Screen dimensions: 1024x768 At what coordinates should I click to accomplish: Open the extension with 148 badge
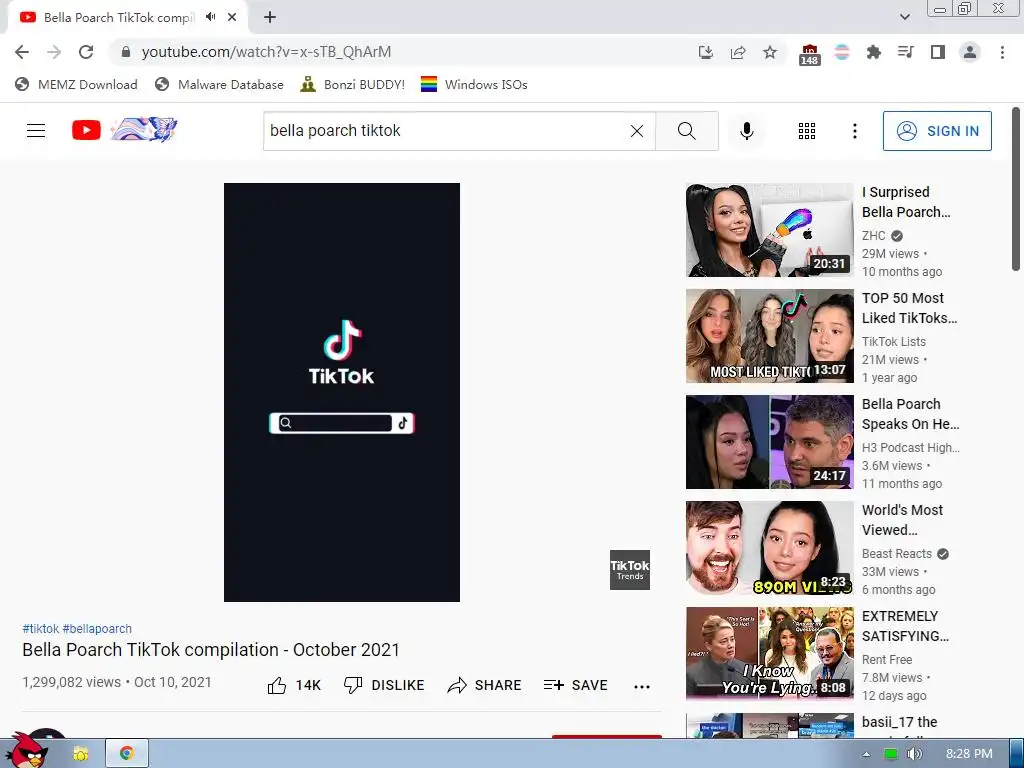809,54
